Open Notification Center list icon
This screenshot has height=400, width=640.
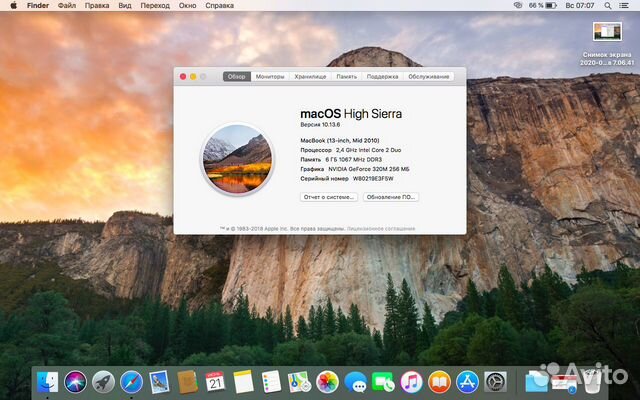[624, 6]
